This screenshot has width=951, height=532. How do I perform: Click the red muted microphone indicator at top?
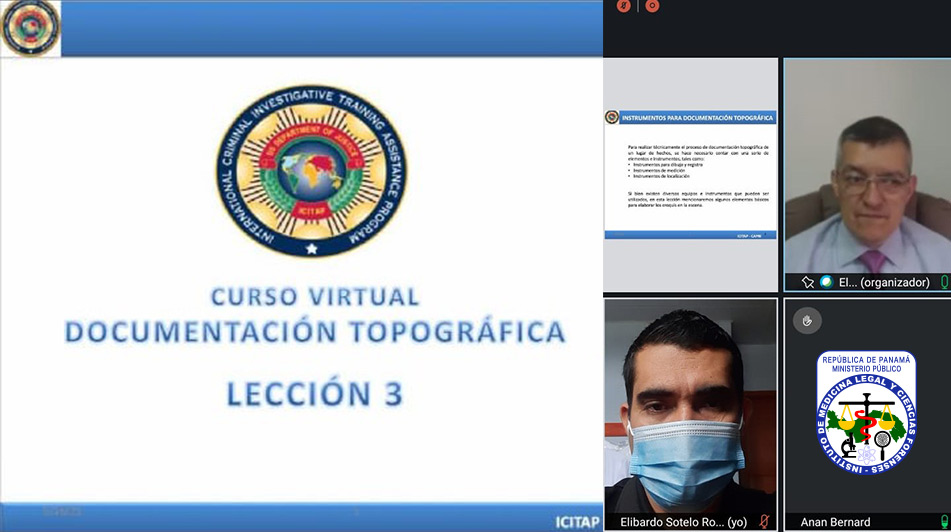pyautogui.click(x=623, y=5)
